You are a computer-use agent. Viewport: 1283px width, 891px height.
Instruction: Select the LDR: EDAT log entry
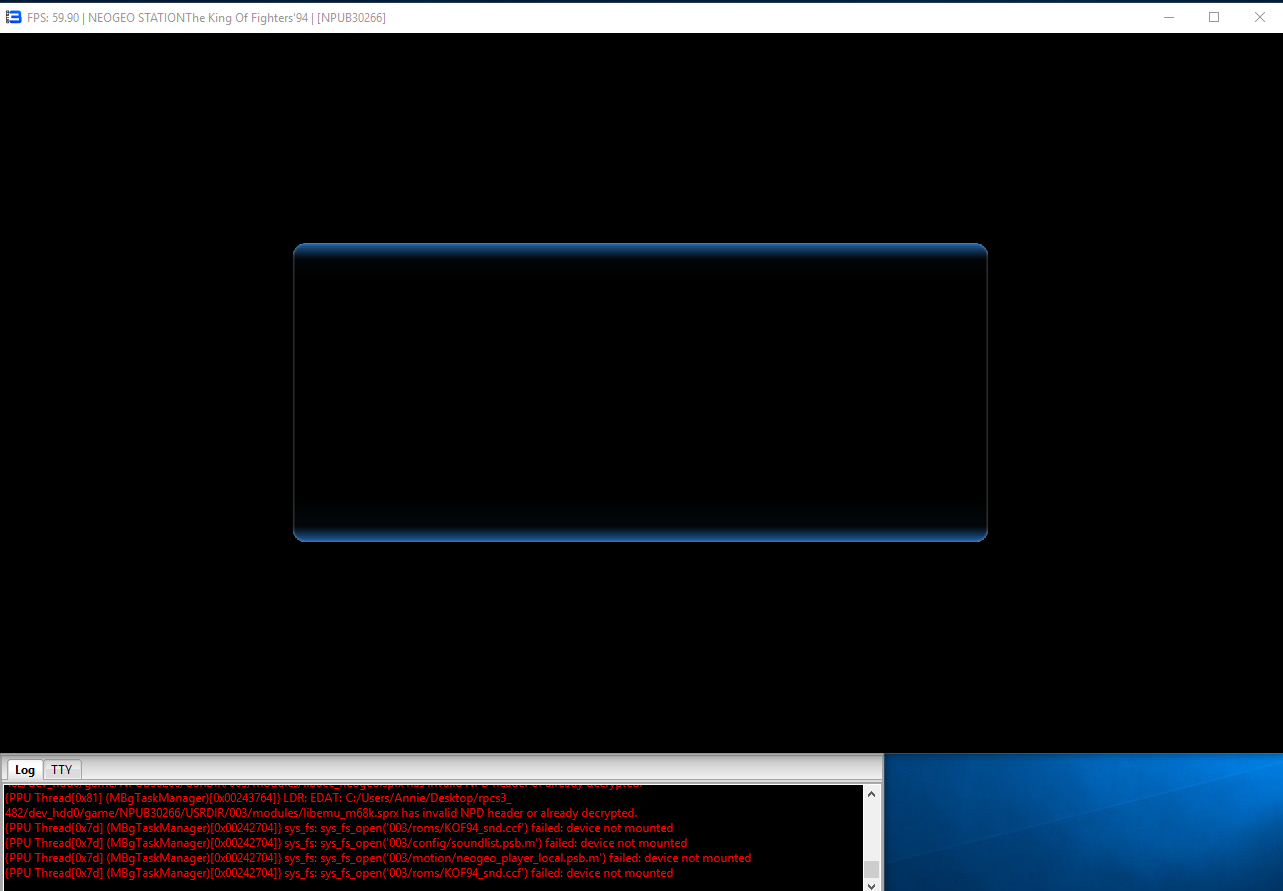pyautogui.click(x=258, y=798)
